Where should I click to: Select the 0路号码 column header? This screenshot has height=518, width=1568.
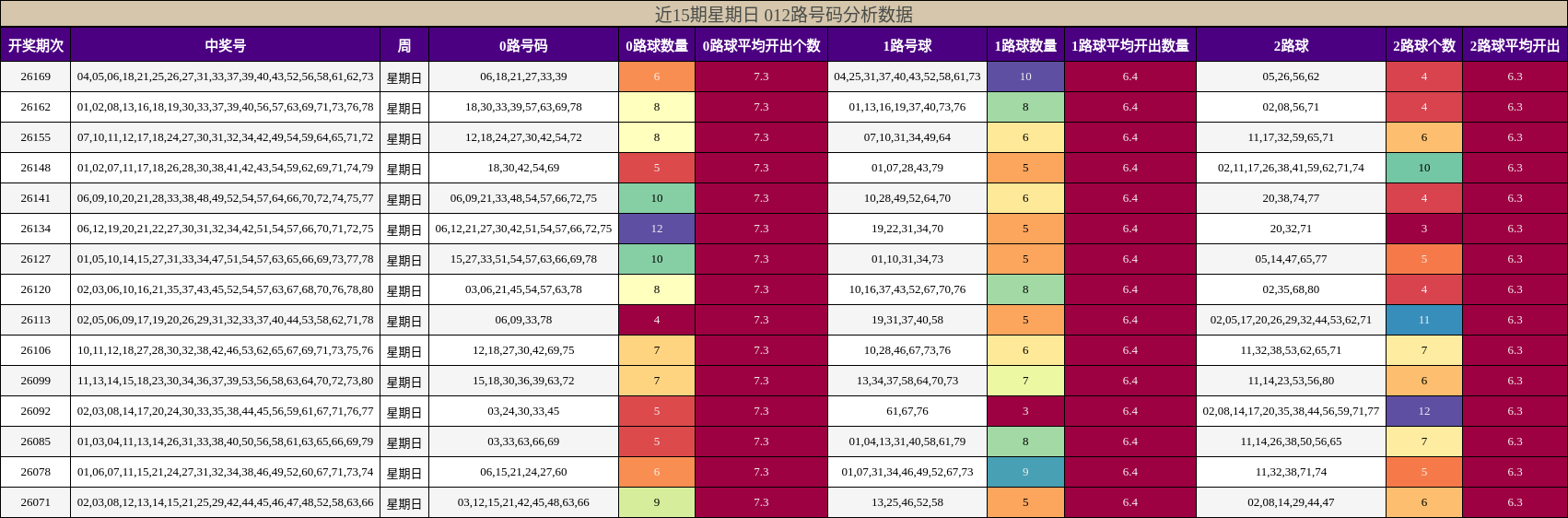coord(523,45)
